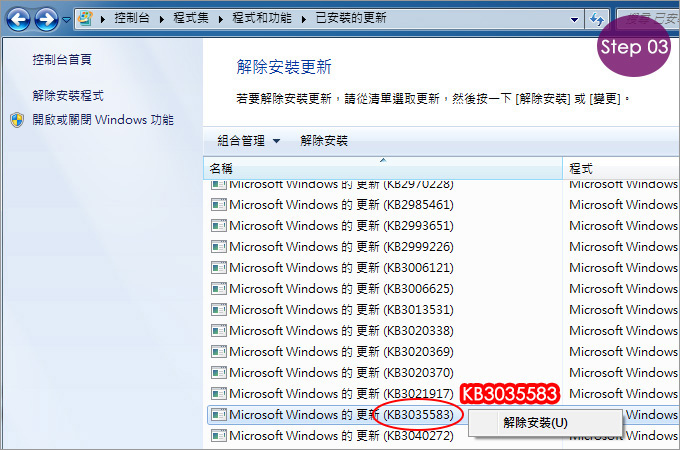Open 控制台首頁 link in sidebar

[62, 59]
